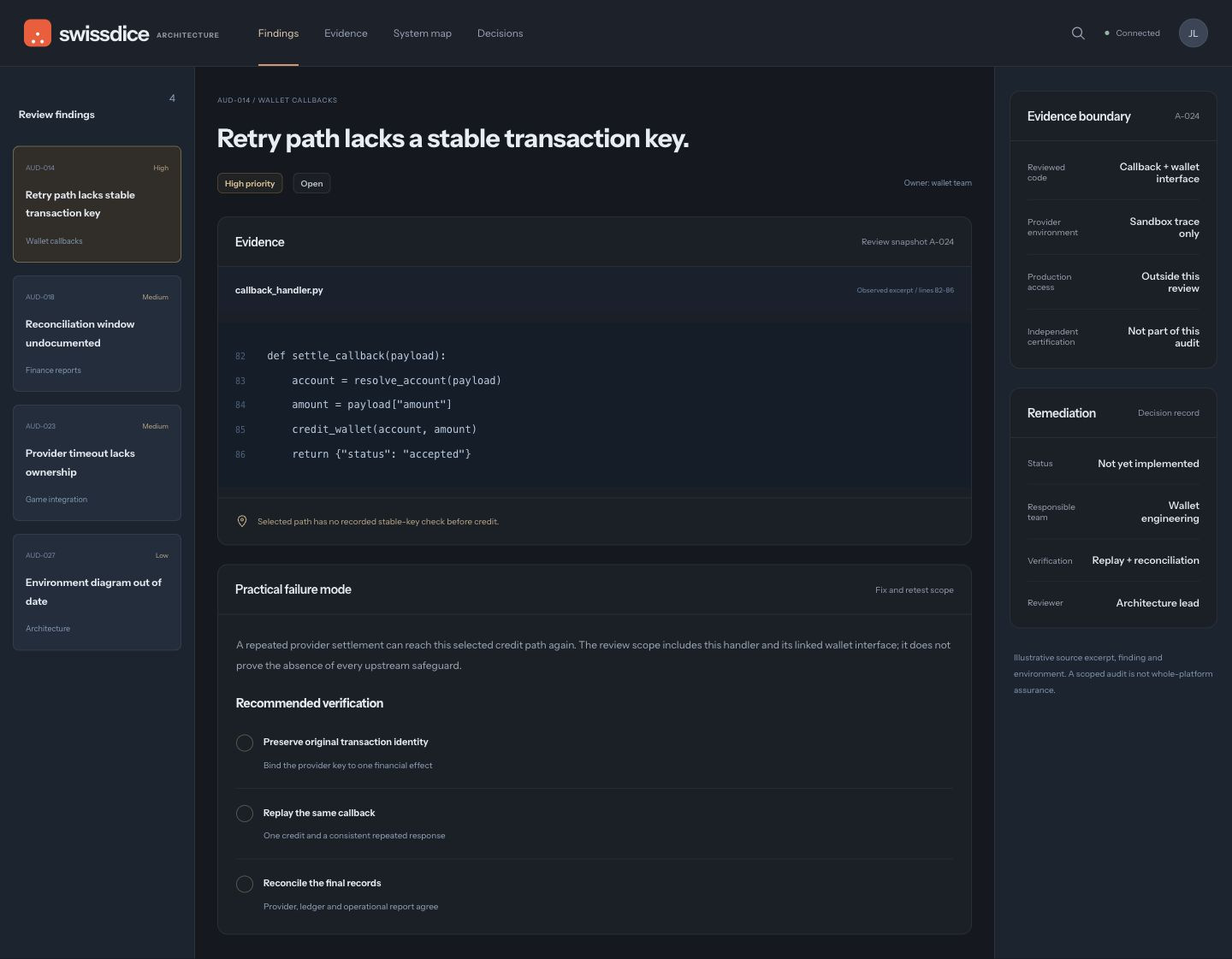1232x959 pixels.
Task: Click the 'Practical failure mode' heading
Action: (x=293, y=589)
